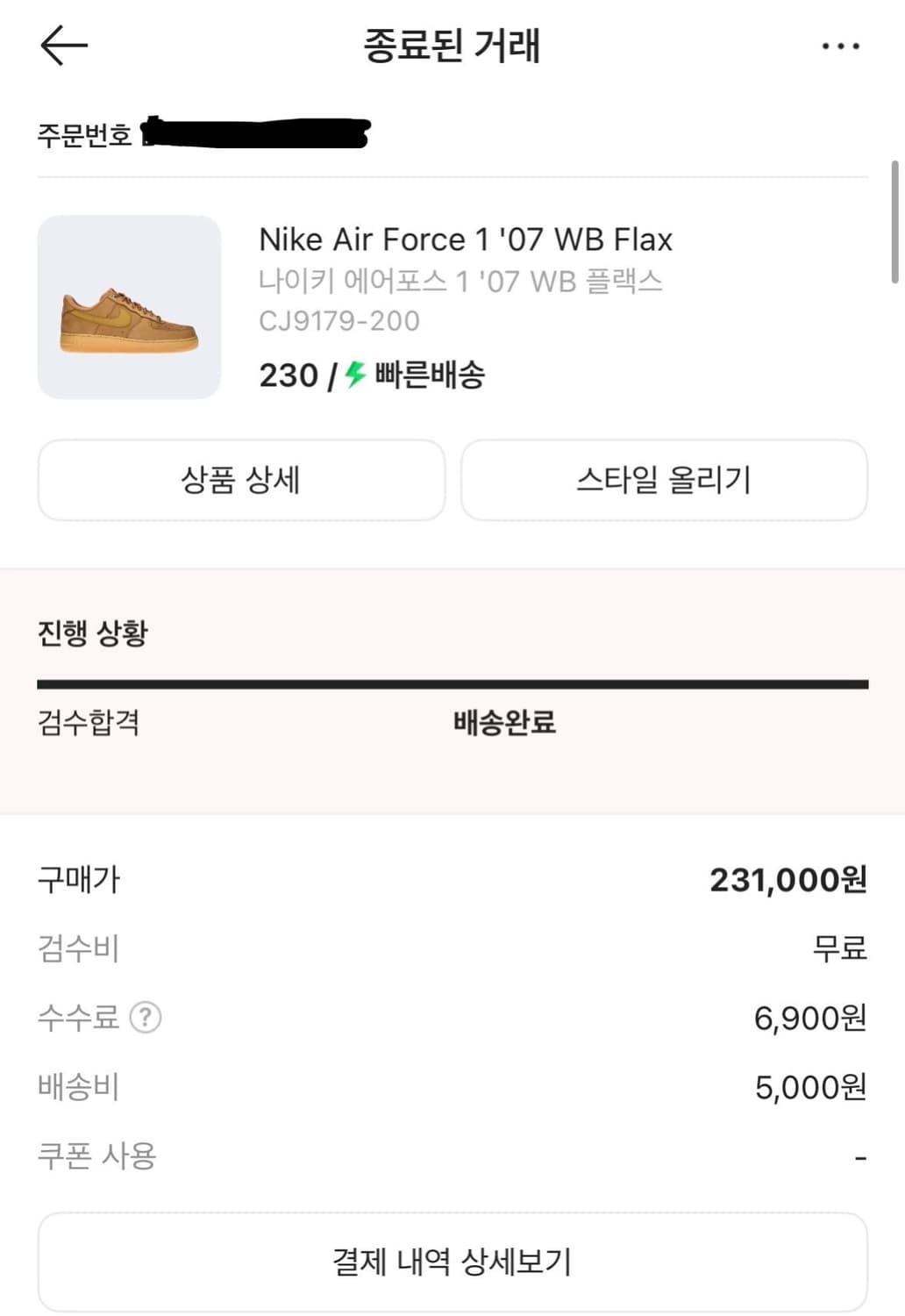This screenshot has width=905, height=1316.
Task: Click the 상품 상세 button
Action: pos(241,480)
